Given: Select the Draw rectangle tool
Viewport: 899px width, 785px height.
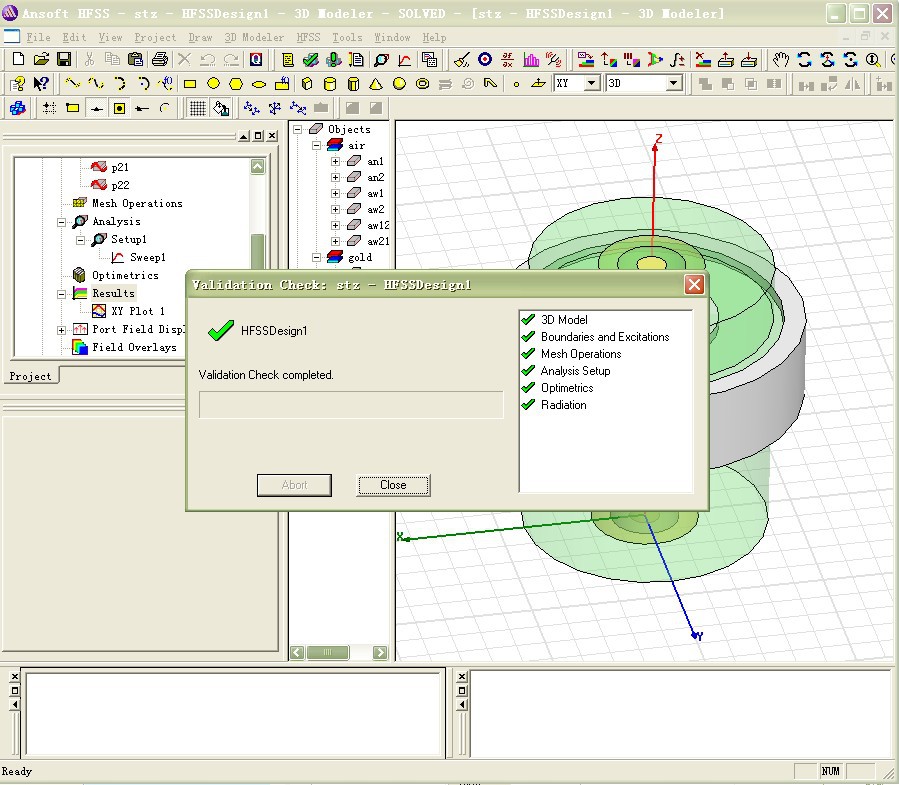Looking at the screenshot, I should tap(190, 84).
